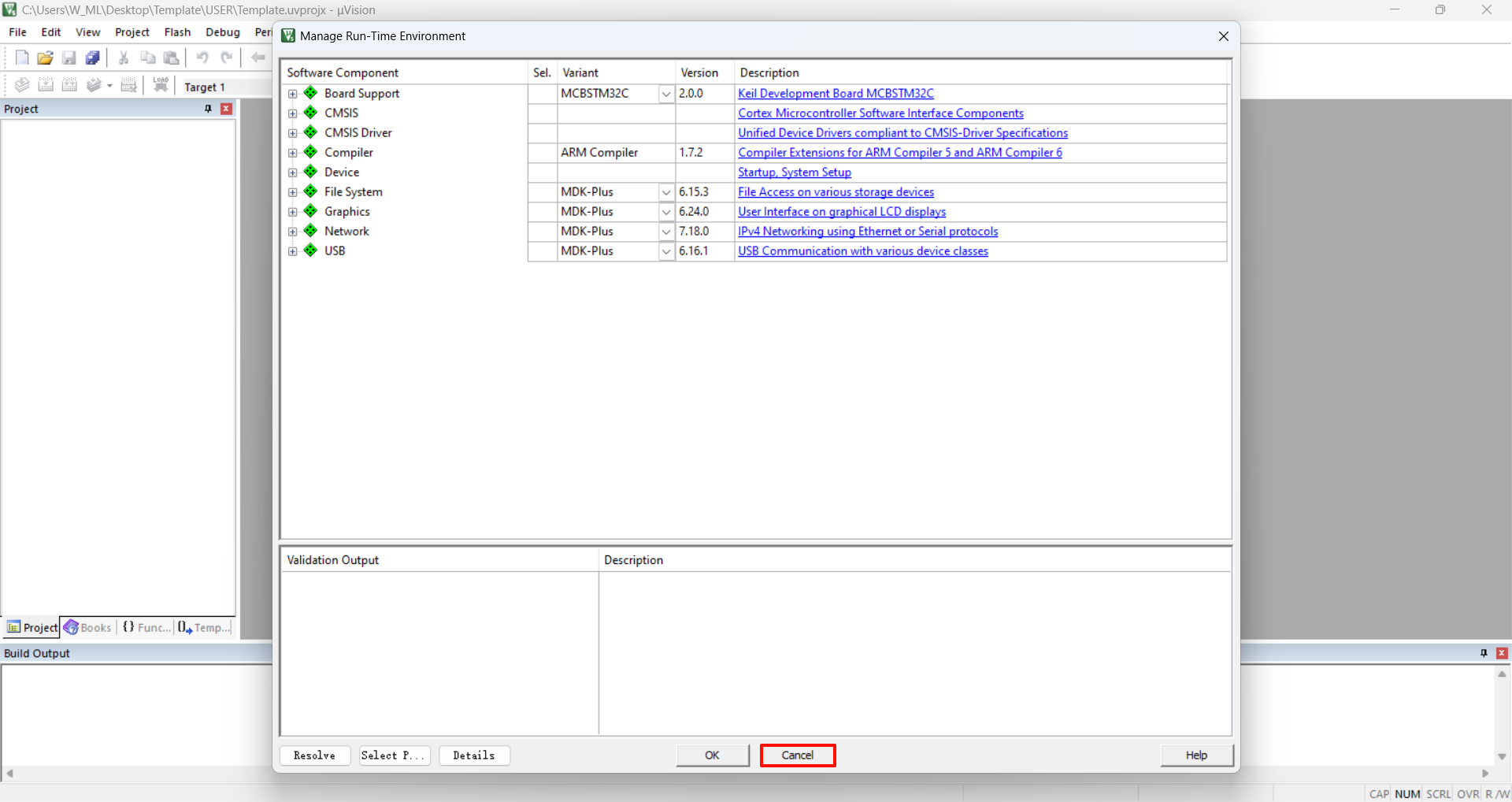Open the Project menu
The height and width of the screenshot is (802, 1512).
tap(132, 32)
